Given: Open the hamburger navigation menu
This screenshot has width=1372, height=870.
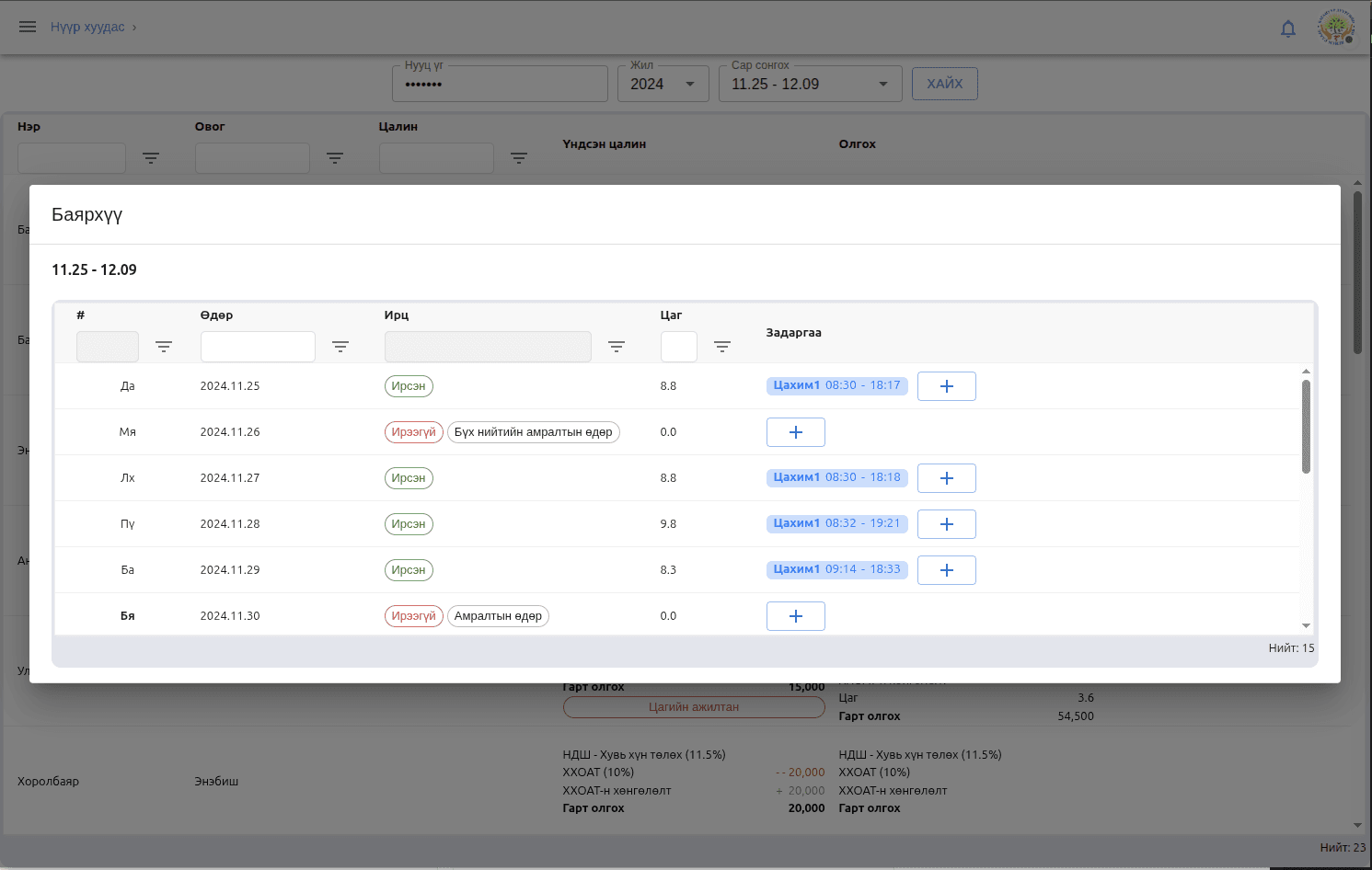Looking at the screenshot, I should [28, 27].
